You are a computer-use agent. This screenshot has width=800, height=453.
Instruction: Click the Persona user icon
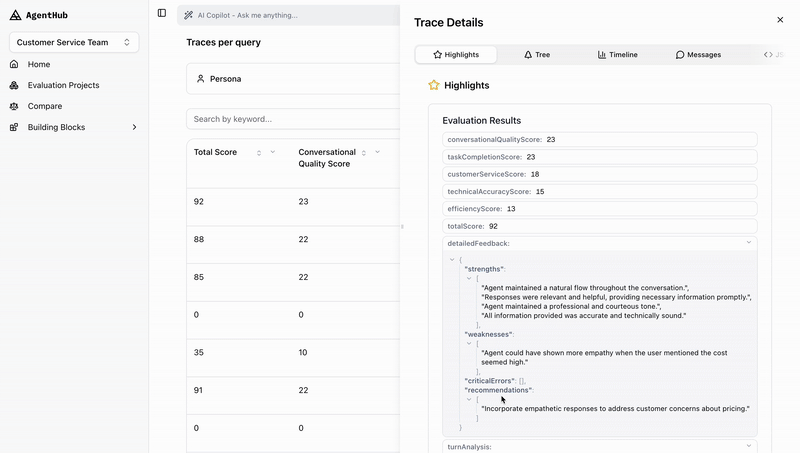click(201, 79)
